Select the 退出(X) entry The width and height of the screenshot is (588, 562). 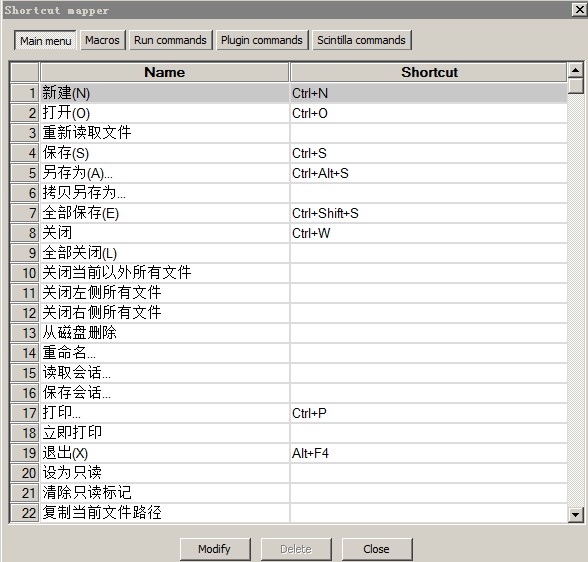pos(165,453)
